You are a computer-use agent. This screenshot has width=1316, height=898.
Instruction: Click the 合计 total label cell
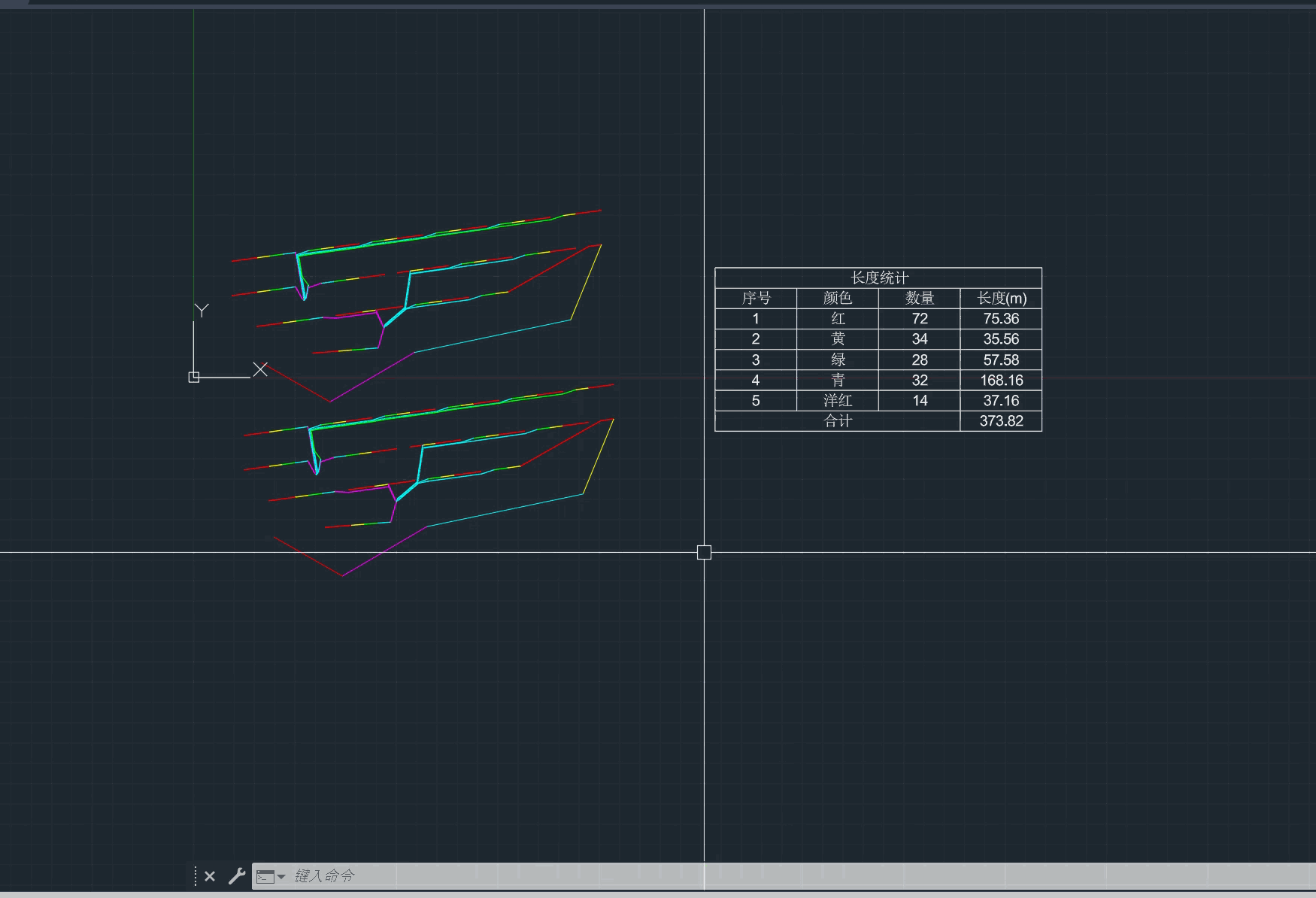(x=837, y=421)
